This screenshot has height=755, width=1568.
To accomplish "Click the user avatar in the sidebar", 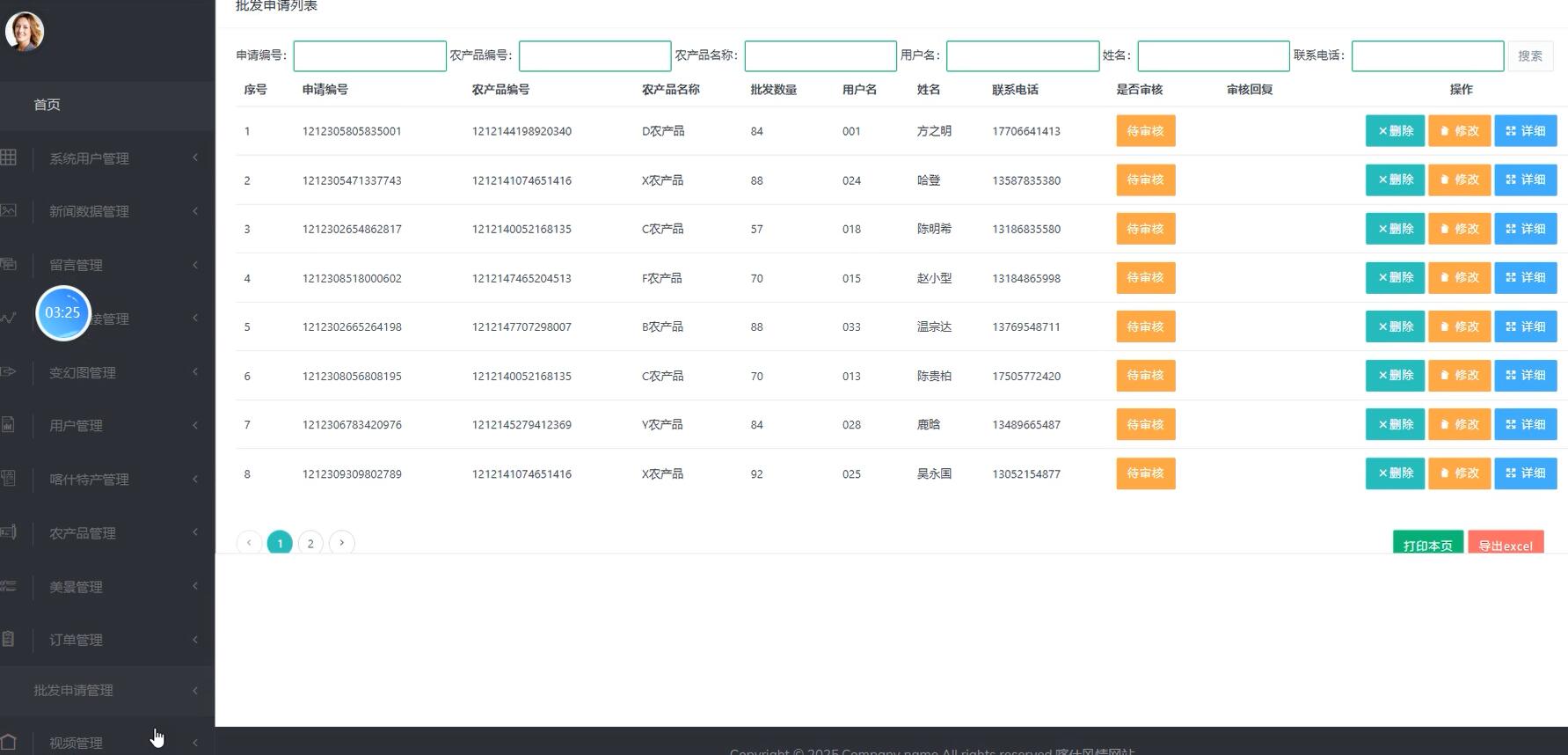I will [25, 32].
